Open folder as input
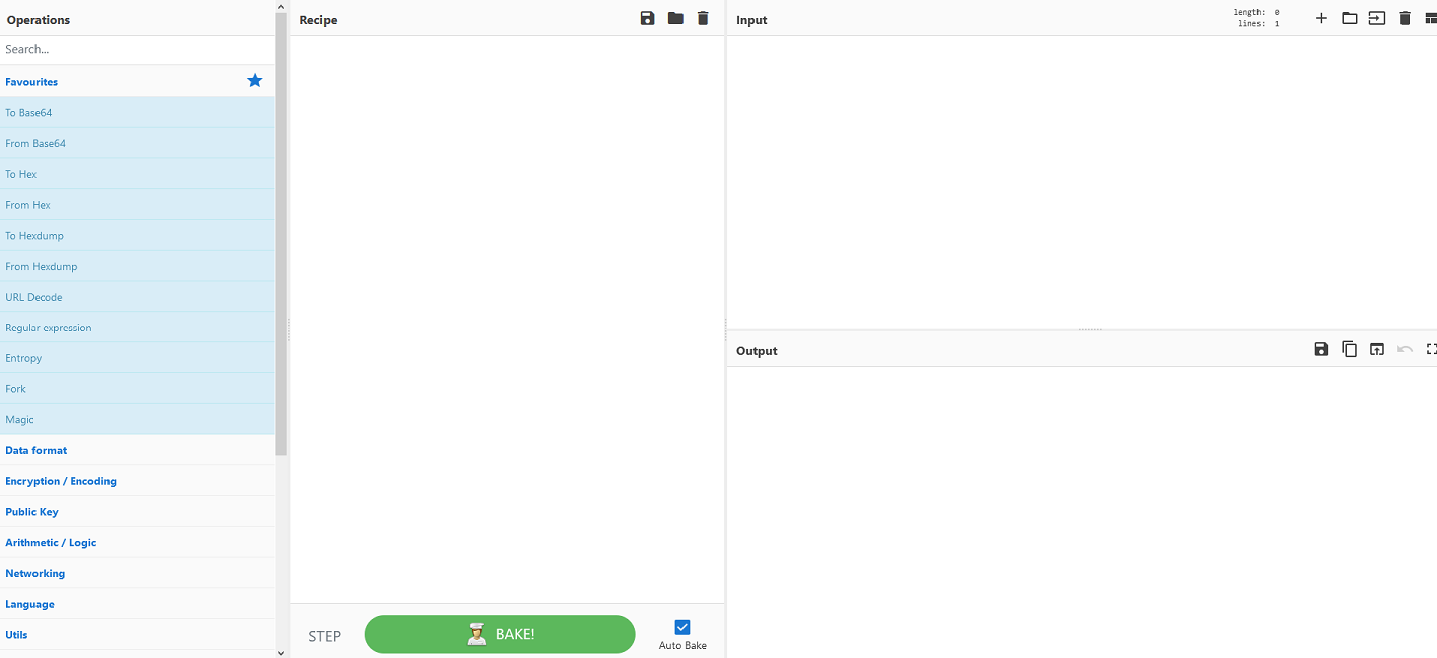This screenshot has height=658, width=1437. (1349, 18)
